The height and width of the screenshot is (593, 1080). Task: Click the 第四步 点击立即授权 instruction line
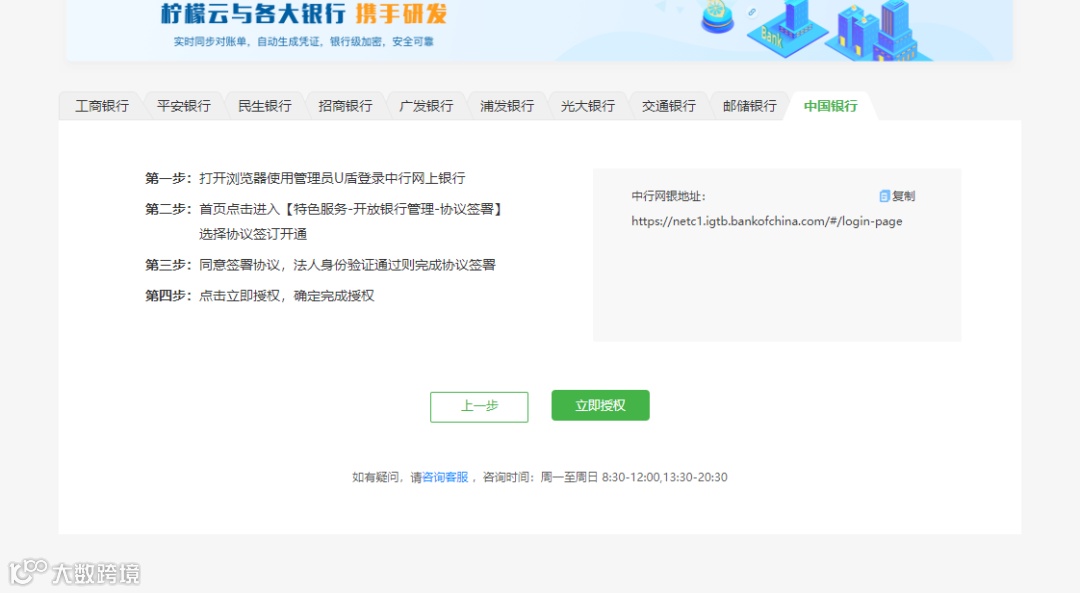pyautogui.click(x=260, y=296)
